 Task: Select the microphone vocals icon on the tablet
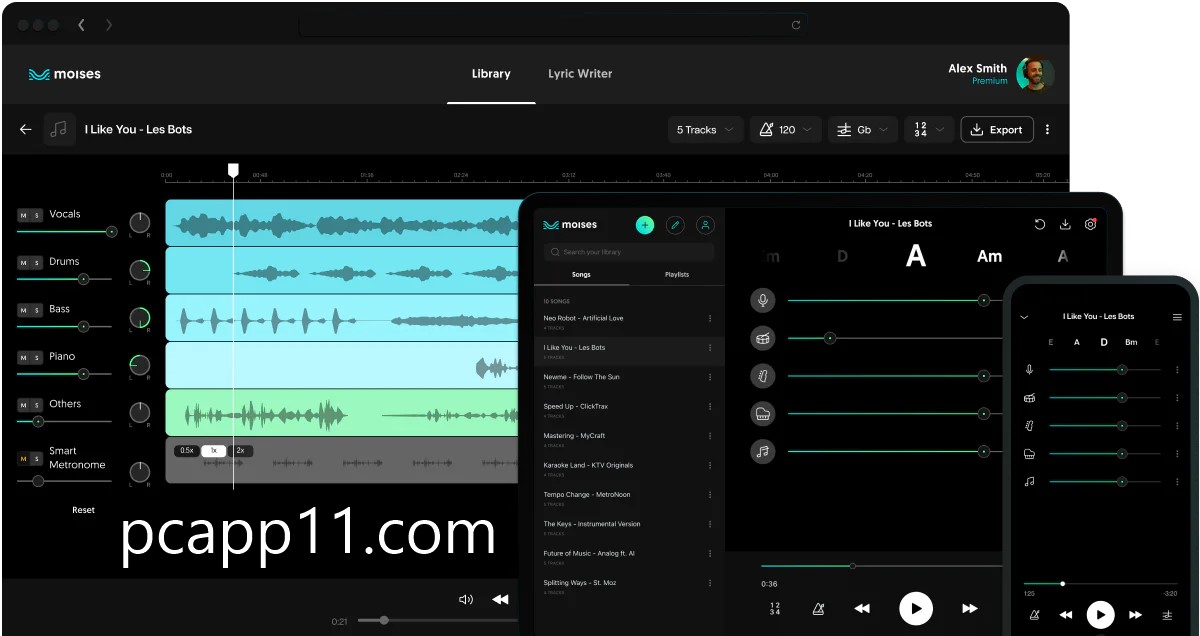pyautogui.click(x=763, y=300)
